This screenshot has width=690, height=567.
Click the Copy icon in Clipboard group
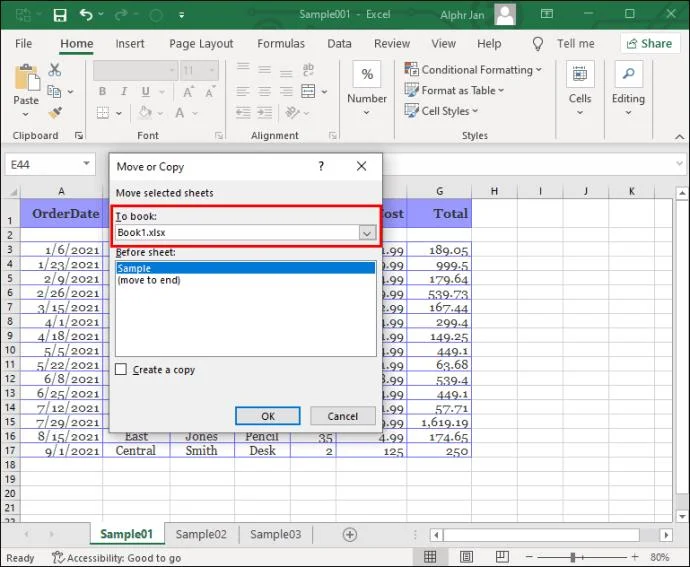[x=54, y=92]
